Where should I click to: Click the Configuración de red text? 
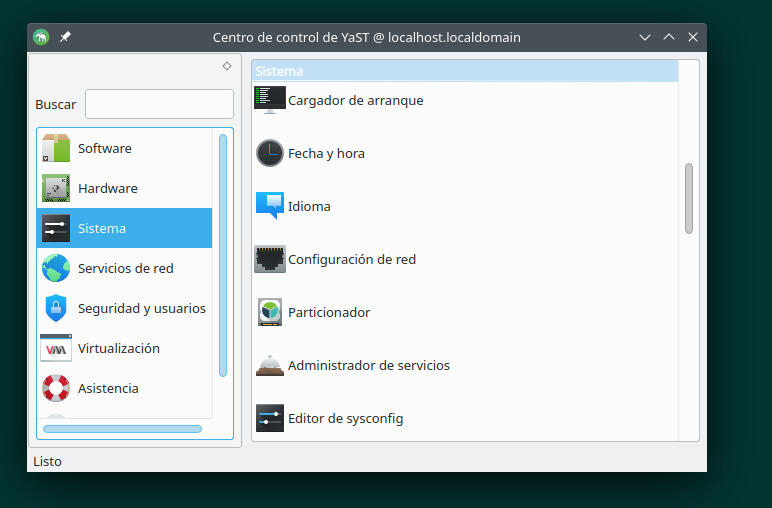[352, 259]
